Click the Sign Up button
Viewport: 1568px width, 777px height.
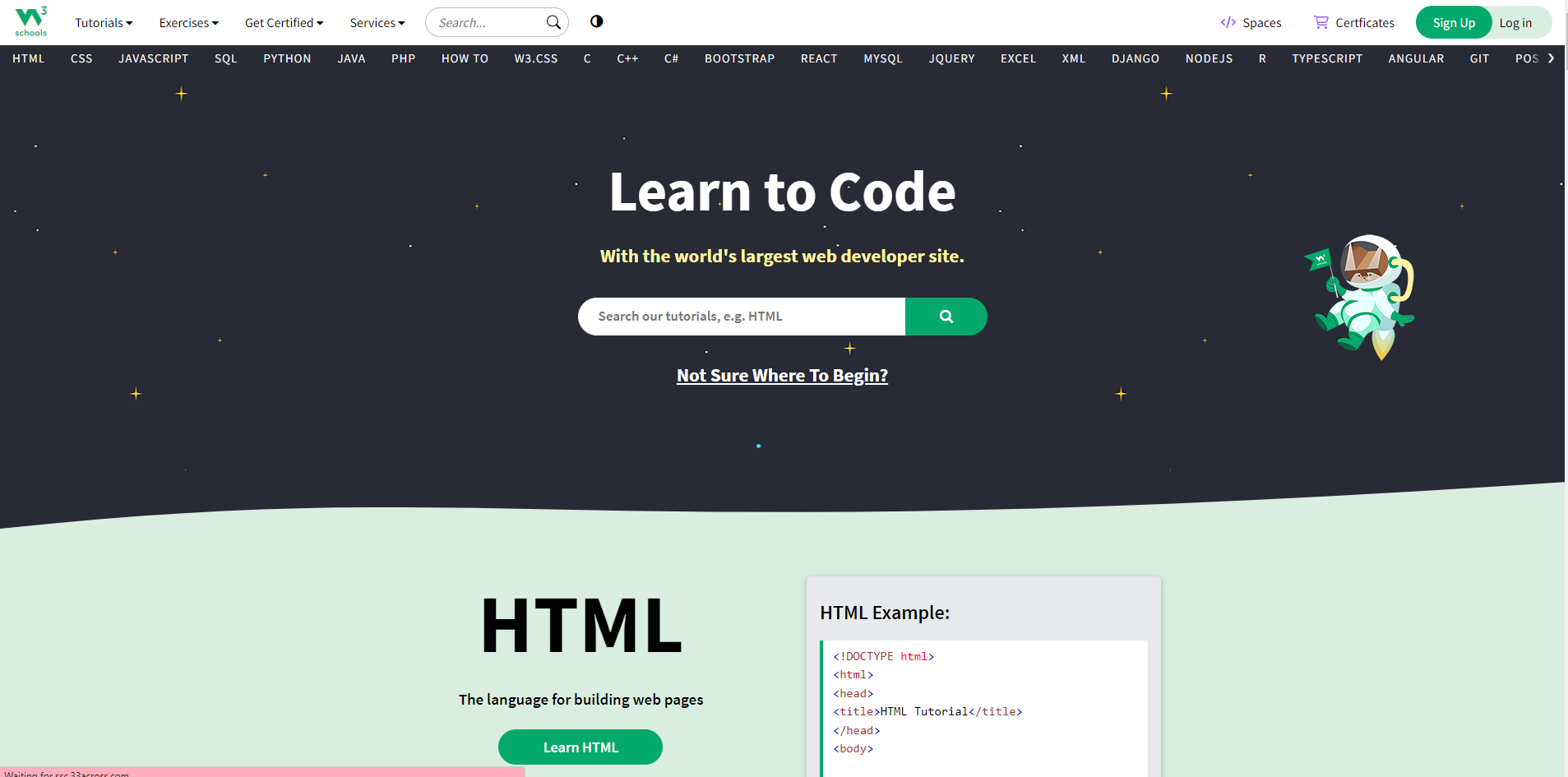(1453, 22)
